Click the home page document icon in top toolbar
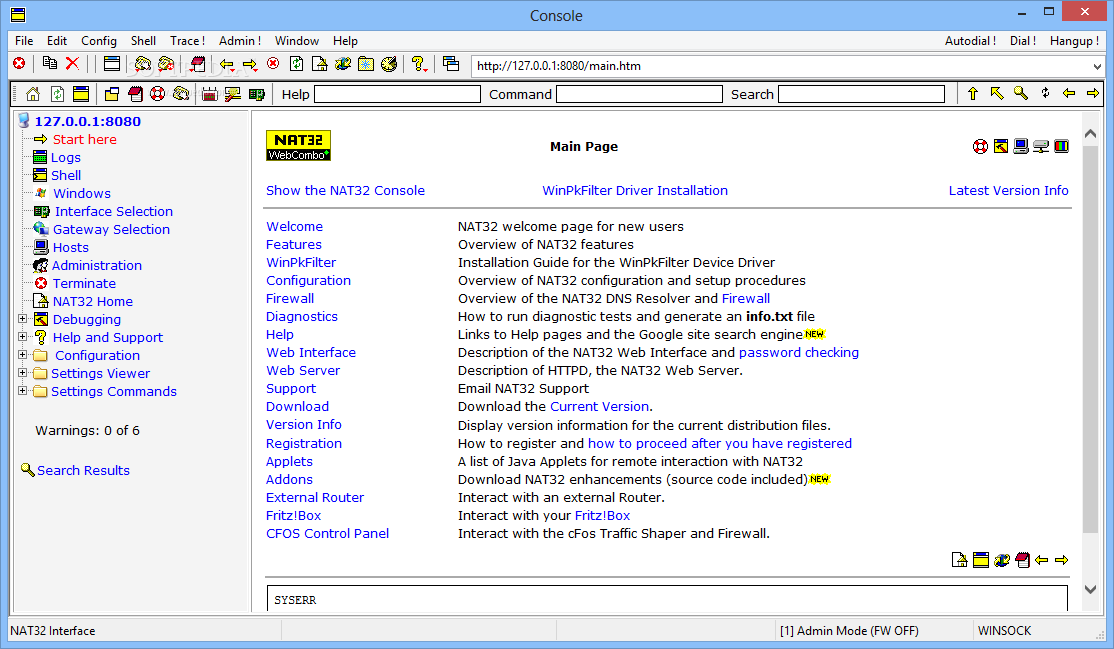The height and width of the screenshot is (649, 1114). coord(320,64)
